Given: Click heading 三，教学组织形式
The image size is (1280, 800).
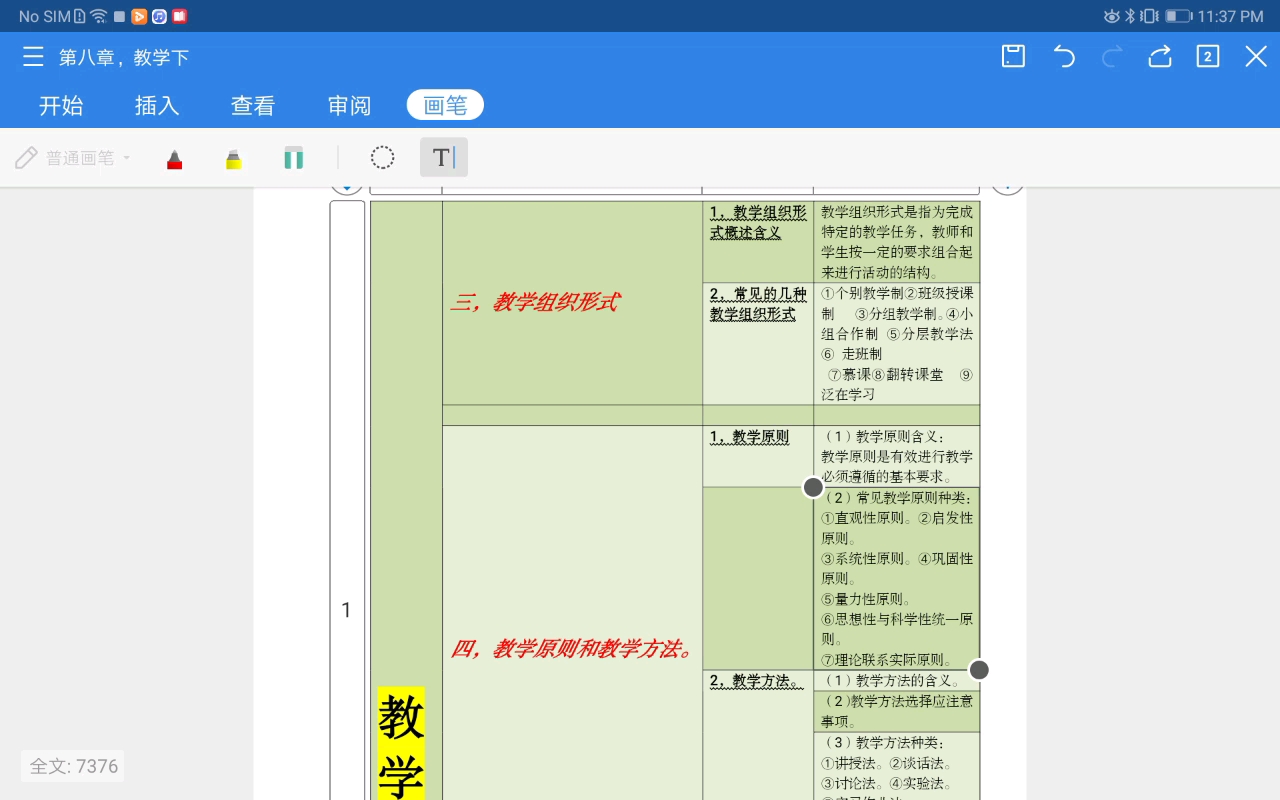Looking at the screenshot, I should pos(535,302).
